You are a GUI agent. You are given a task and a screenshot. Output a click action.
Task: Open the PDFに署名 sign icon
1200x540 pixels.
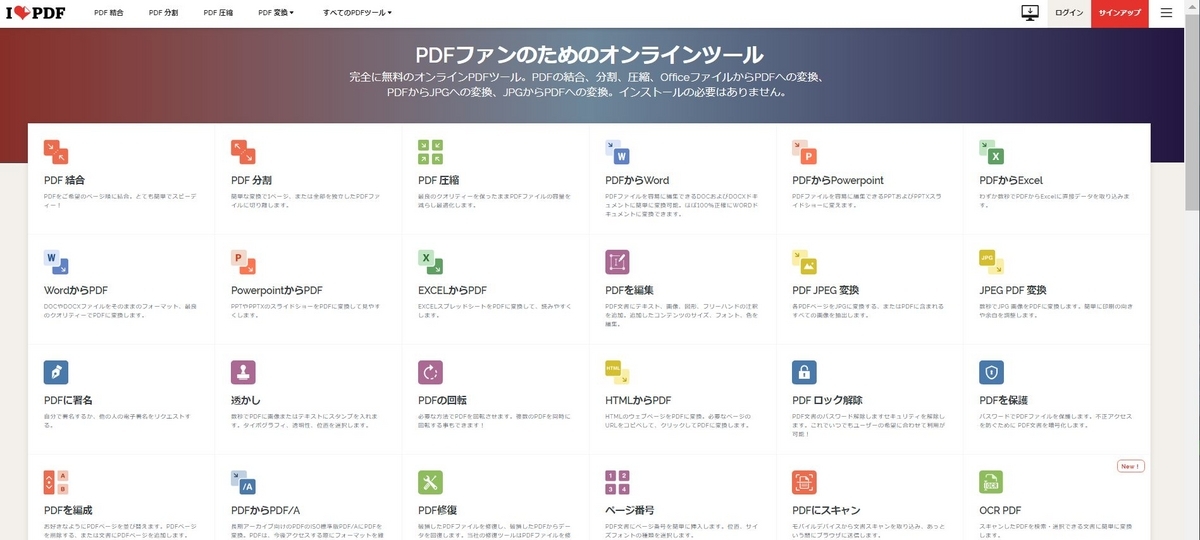[56, 372]
